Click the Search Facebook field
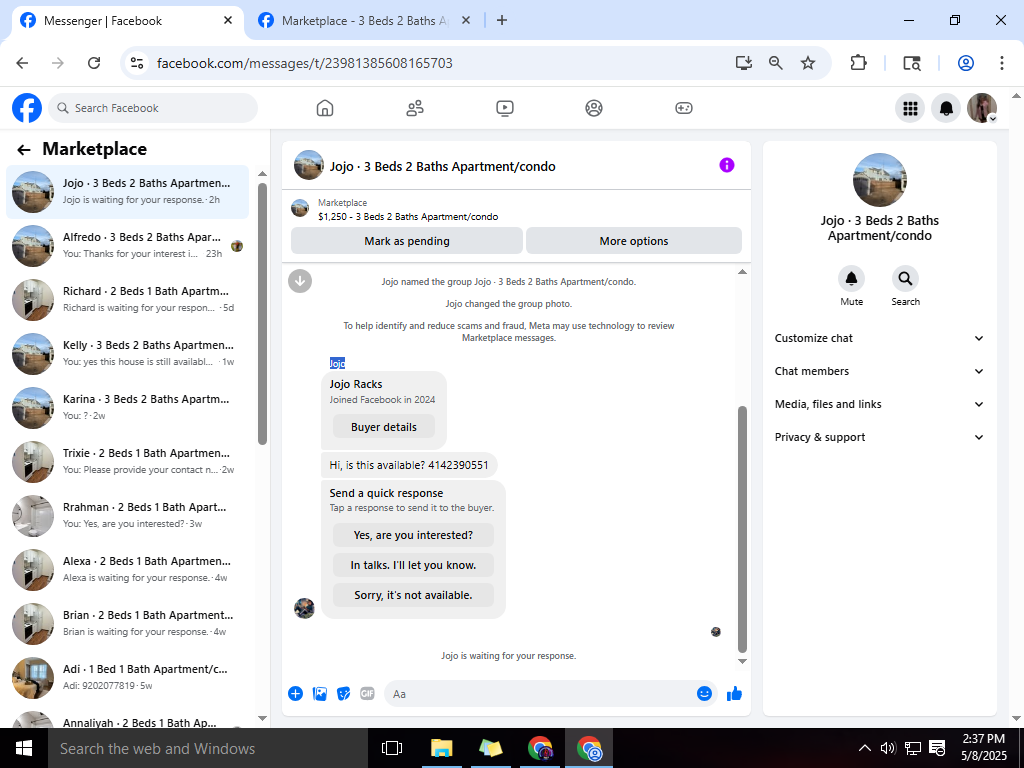The width and height of the screenshot is (1024, 768). 153,108
